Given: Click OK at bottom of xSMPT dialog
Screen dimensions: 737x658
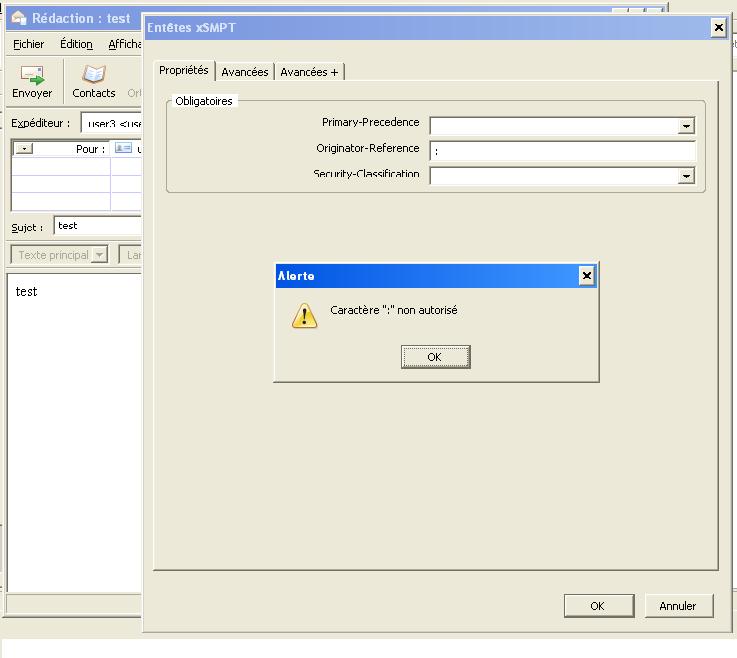Looking at the screenshot, I should click(x=597, y=606).
